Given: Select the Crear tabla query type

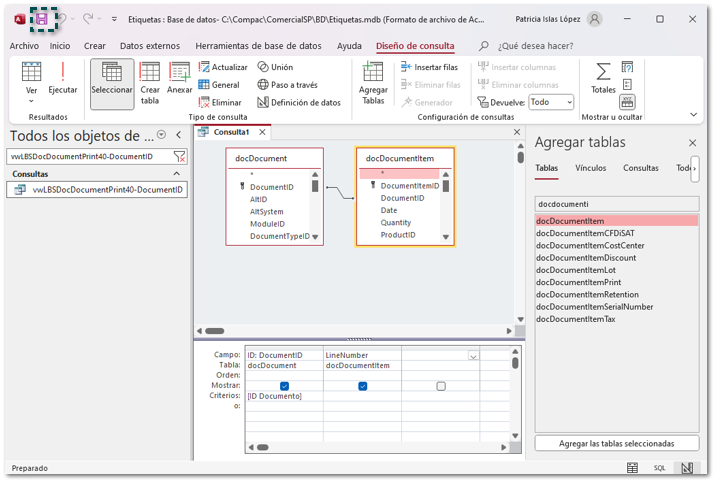Looking at the screenshot, I should (x=150, y=82).
